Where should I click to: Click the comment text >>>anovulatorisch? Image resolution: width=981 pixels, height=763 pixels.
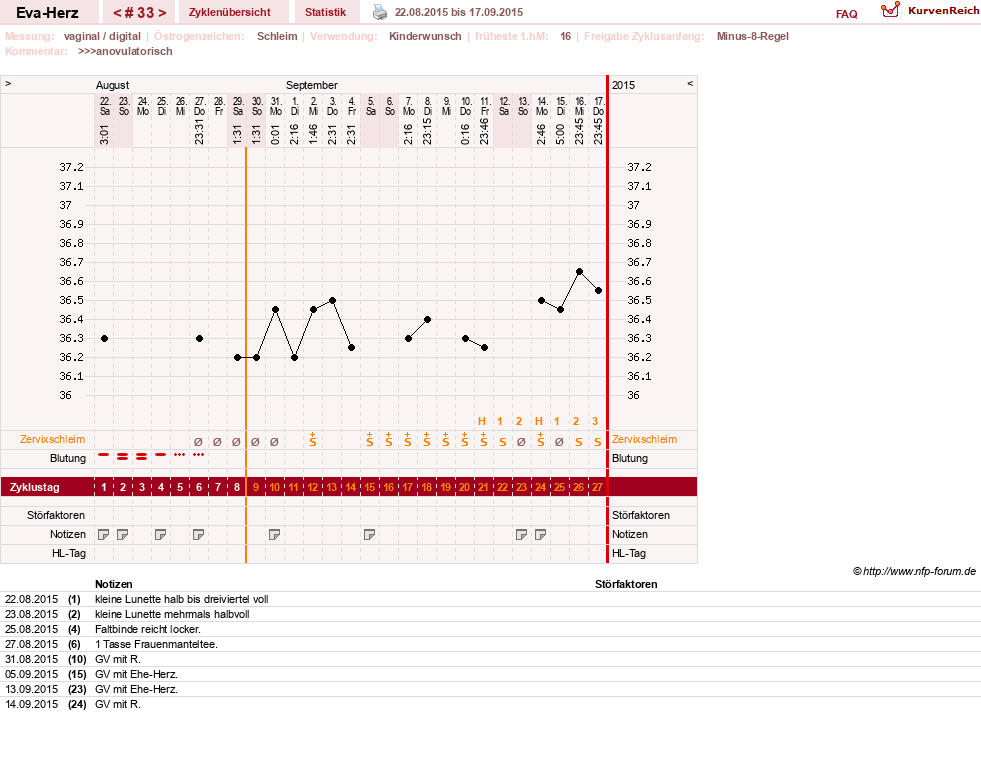tap(125, 51)
